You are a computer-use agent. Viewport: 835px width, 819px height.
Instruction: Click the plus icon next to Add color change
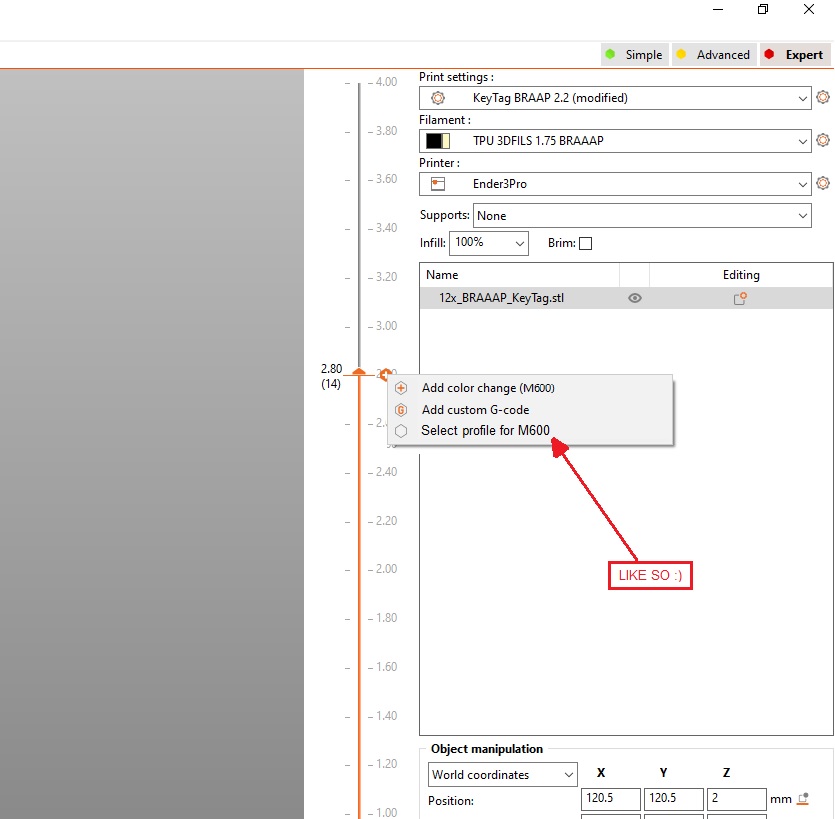tap(400, 388)
